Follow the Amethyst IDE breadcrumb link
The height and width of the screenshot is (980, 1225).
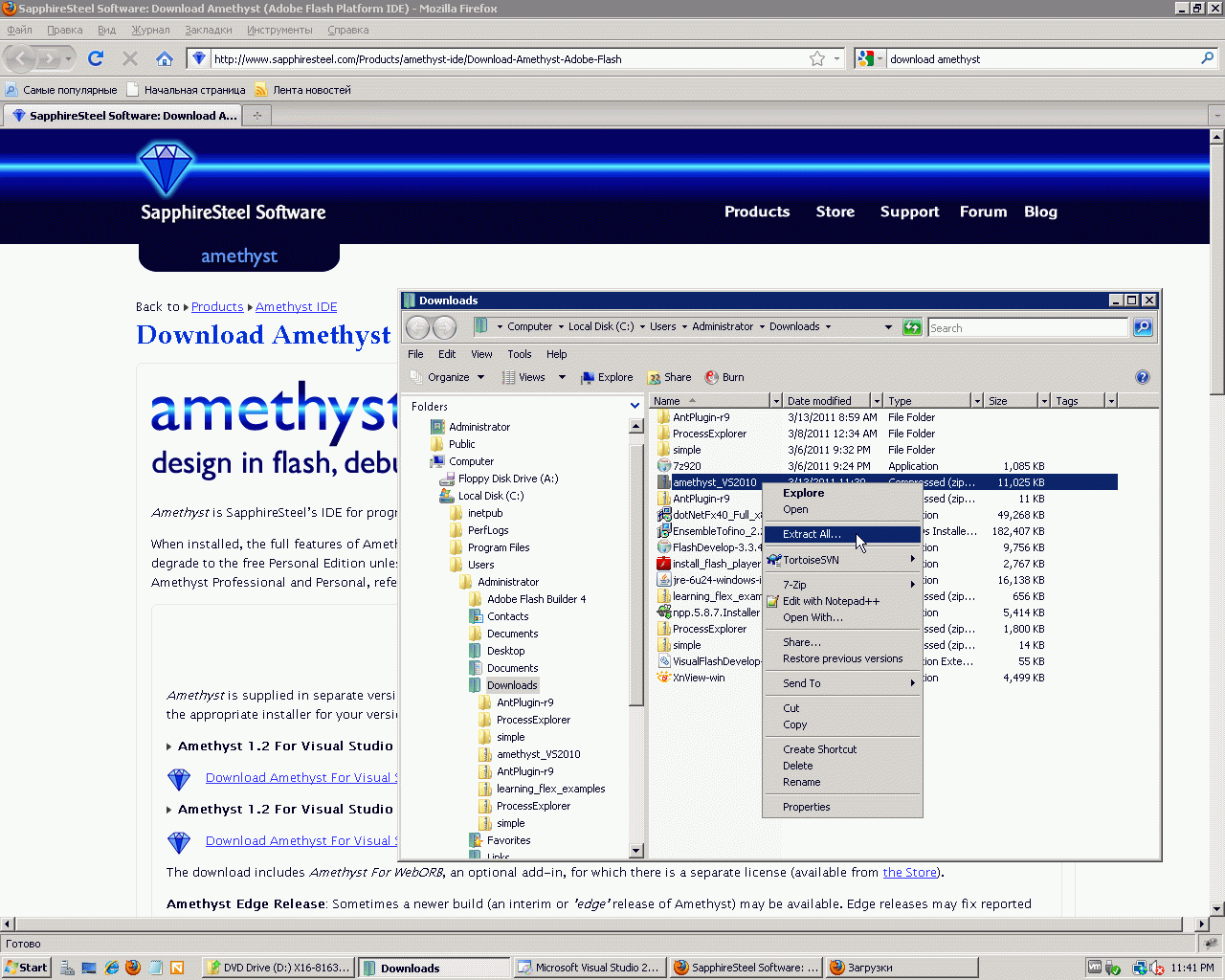[x=297, y=307]
